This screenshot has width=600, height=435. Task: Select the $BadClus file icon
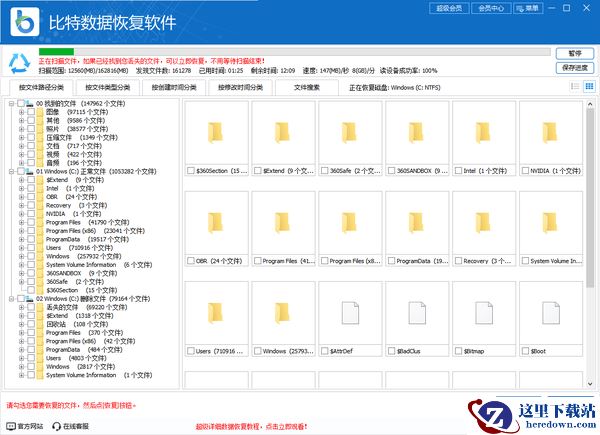click(x=416, y=313)
